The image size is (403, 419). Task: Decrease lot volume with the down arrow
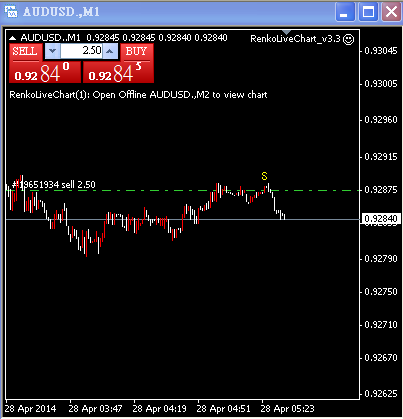click(52, 51)
